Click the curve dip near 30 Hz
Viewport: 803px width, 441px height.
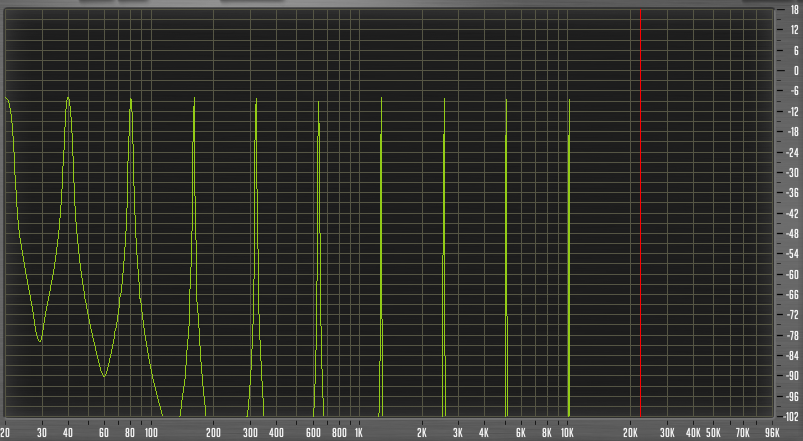tap(40, 340)
